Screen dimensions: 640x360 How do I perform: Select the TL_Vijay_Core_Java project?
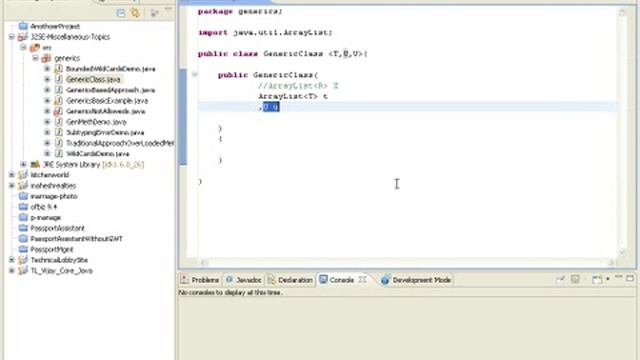click(x=62, y=271)
